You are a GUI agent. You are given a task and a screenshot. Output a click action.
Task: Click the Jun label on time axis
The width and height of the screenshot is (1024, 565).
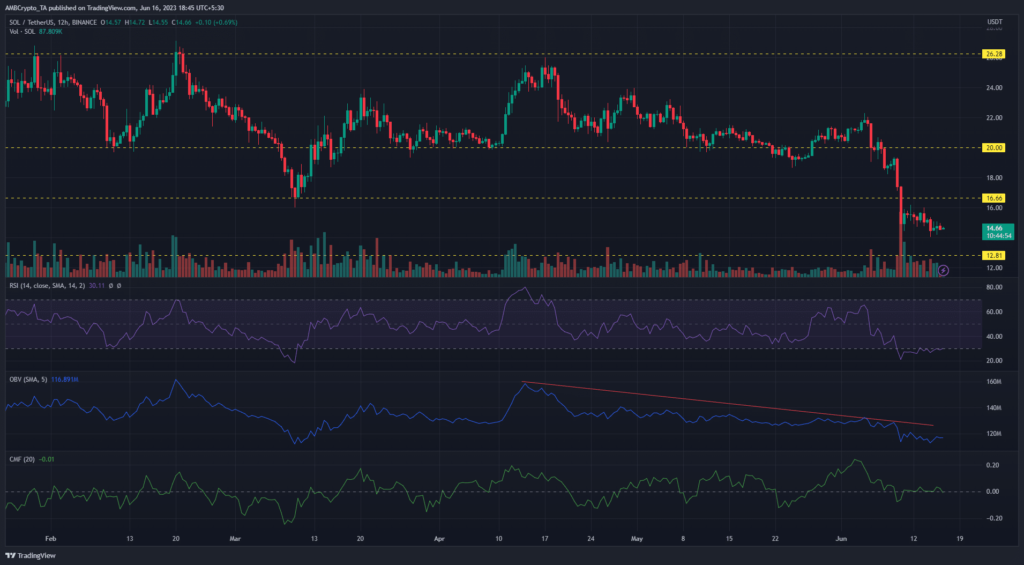[x=844, y=537]
